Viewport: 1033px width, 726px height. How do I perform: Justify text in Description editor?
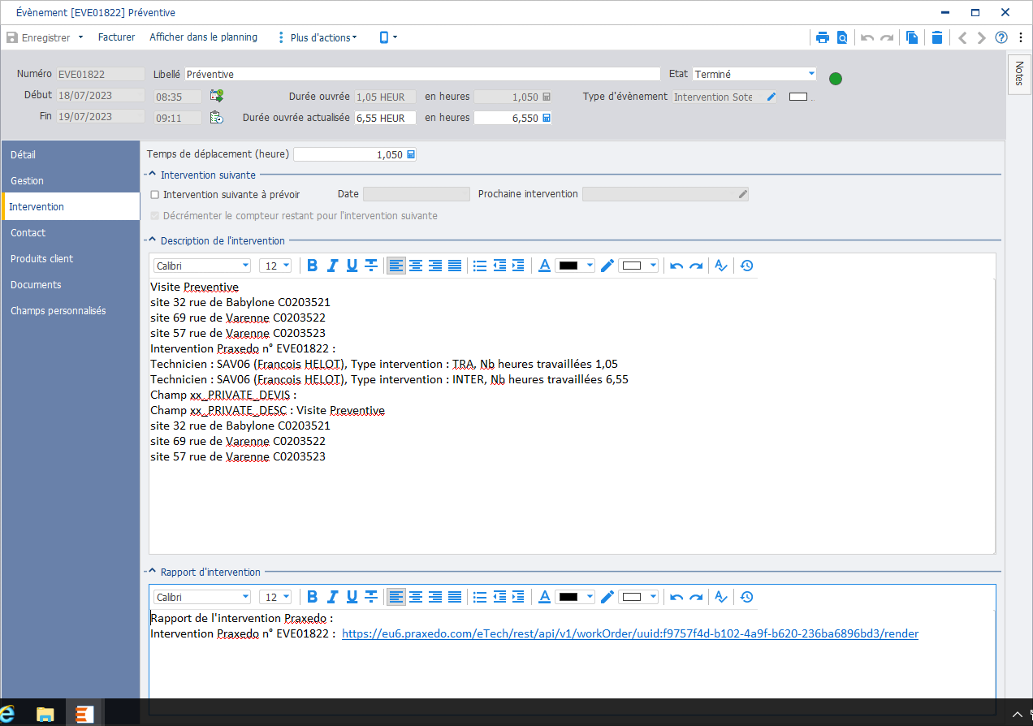[x=455, y=265]
